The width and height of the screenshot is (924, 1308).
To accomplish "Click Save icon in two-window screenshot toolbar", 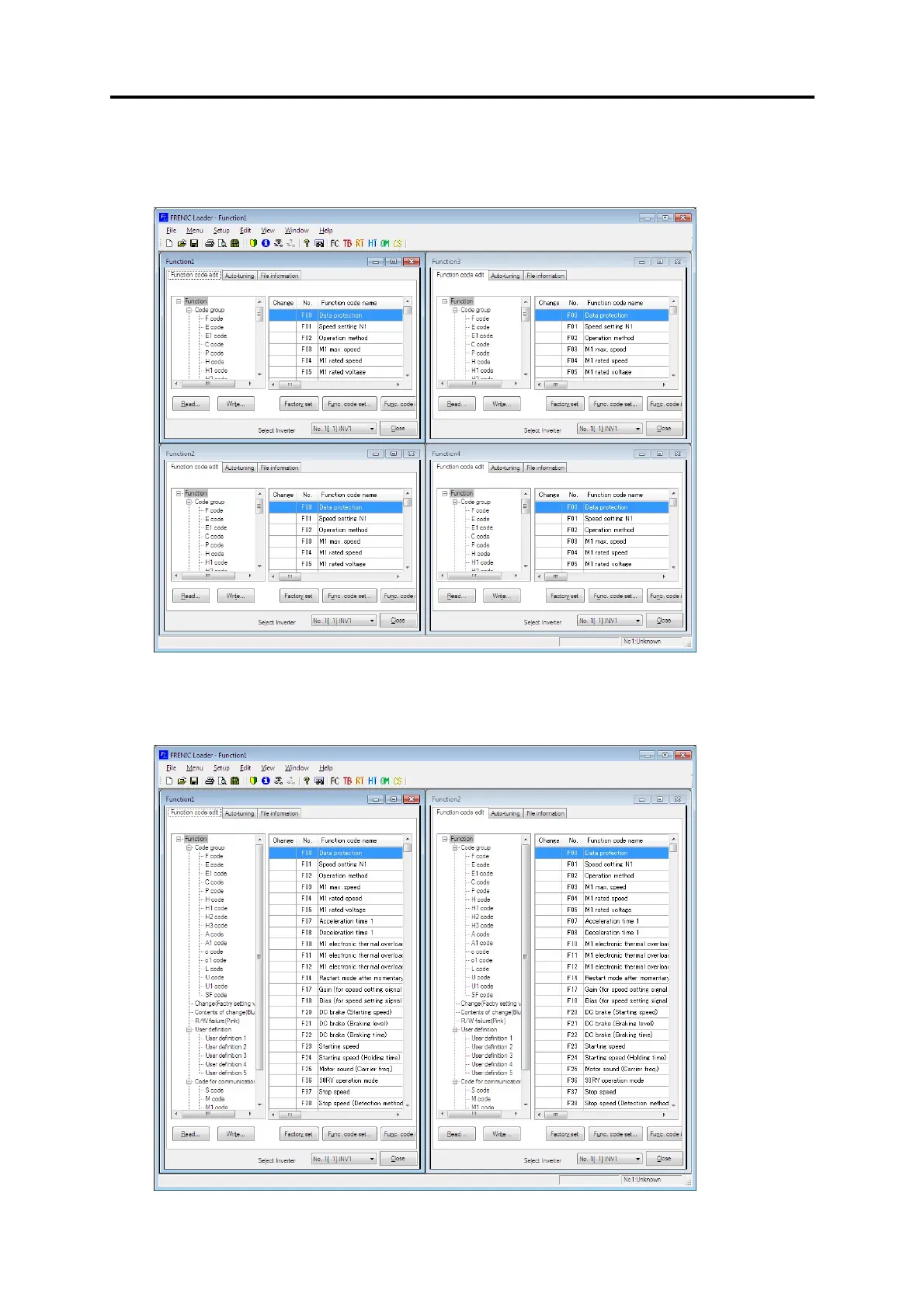I will pyautogui.click(x=194, y=781).
